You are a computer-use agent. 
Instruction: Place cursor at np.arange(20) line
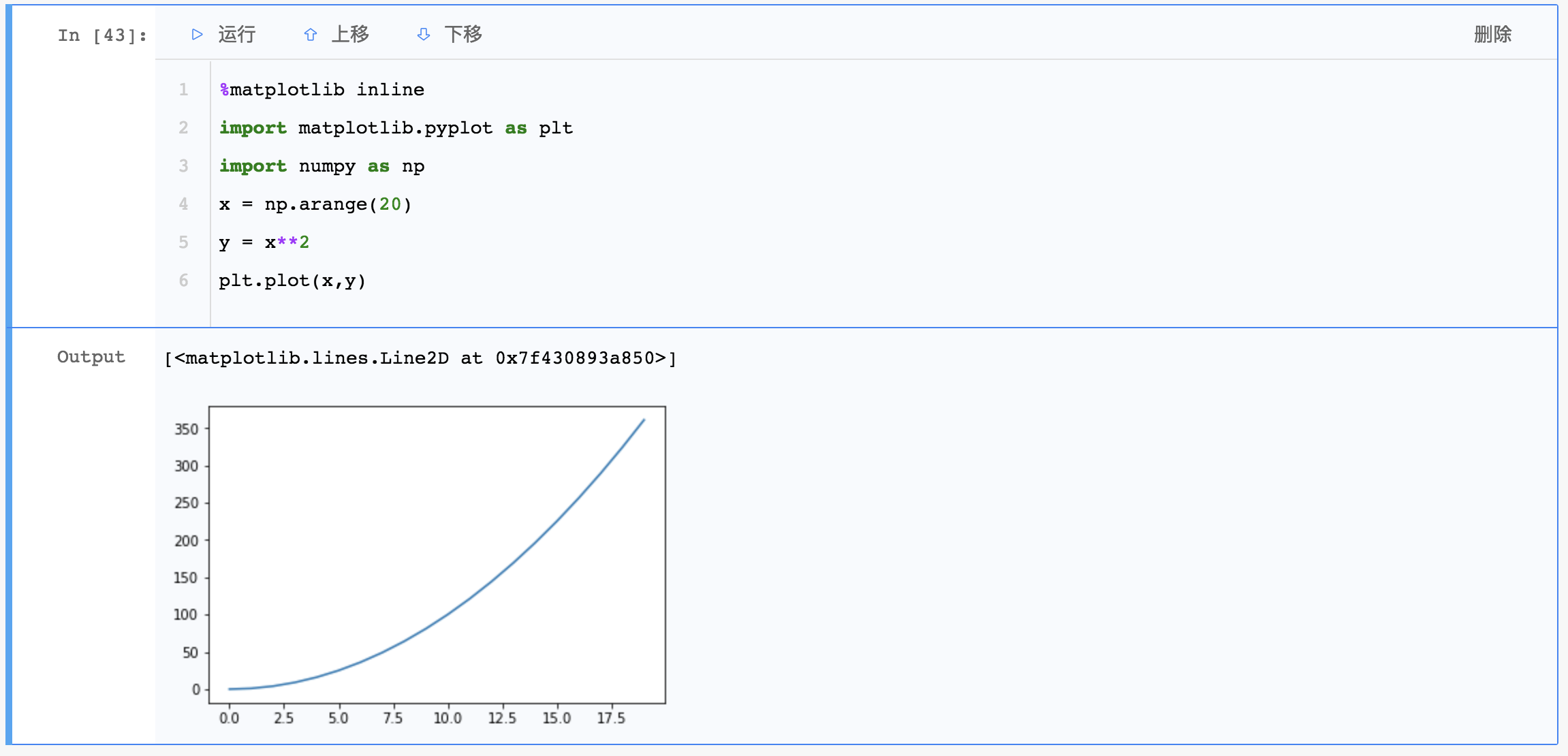[x=315, y=204]
